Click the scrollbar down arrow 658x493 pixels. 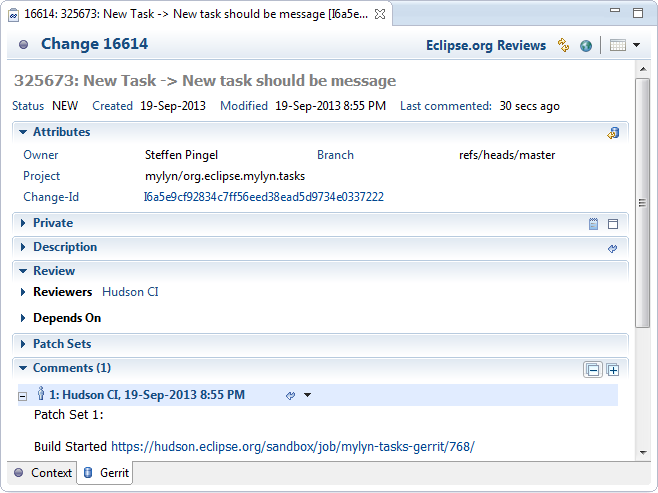pos(642,452)
